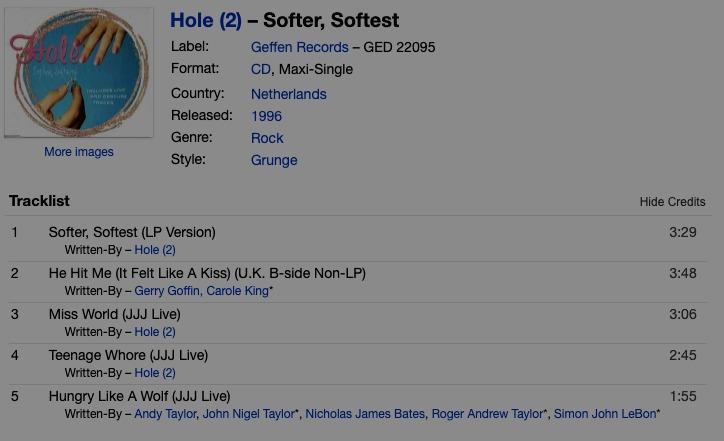Open the 1996 release year link
The height and width of the screenshot is (441, 724).
[x=266, y=116]
